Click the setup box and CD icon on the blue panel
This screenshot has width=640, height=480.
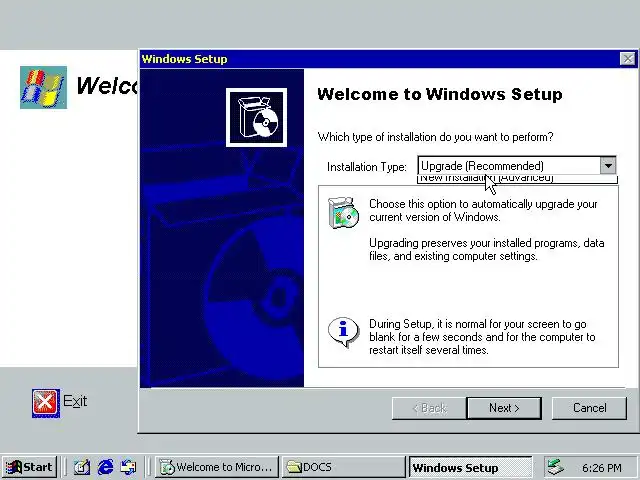256,118
